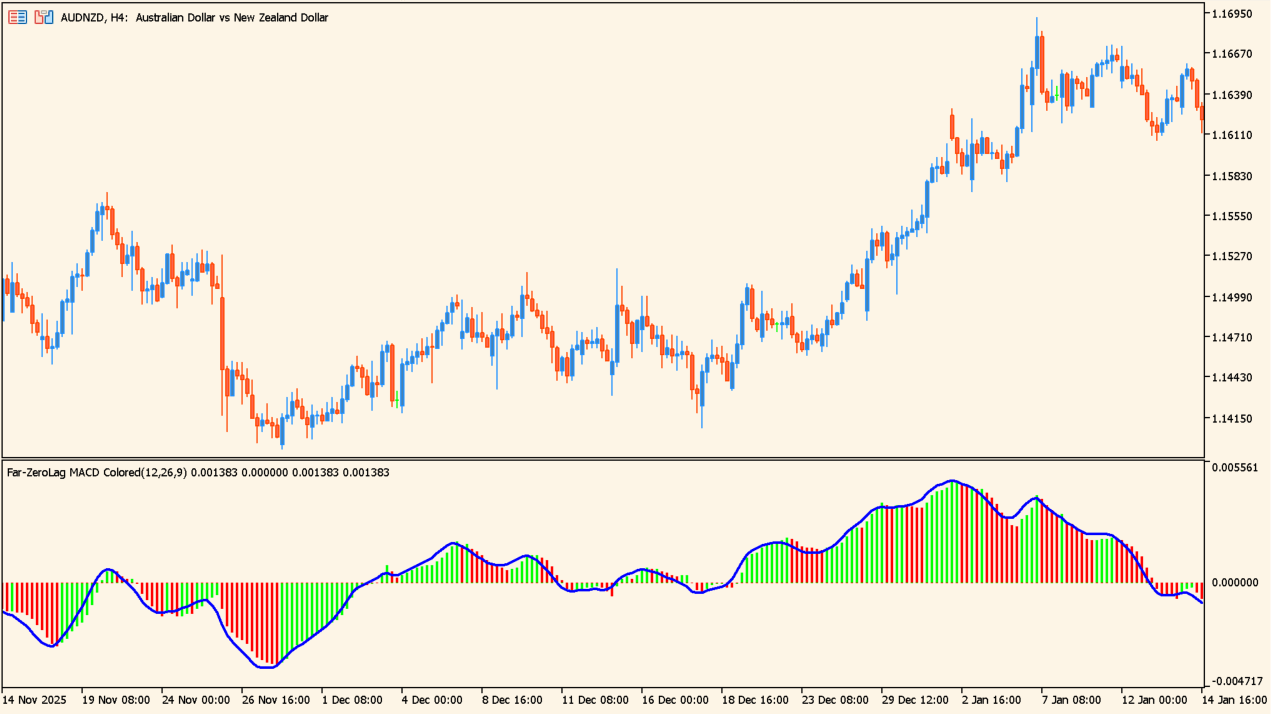Click the Depth of Market icon
The width and height of the screenshot is (1271, 714).
pyautogui.click(x=43, y=17)
